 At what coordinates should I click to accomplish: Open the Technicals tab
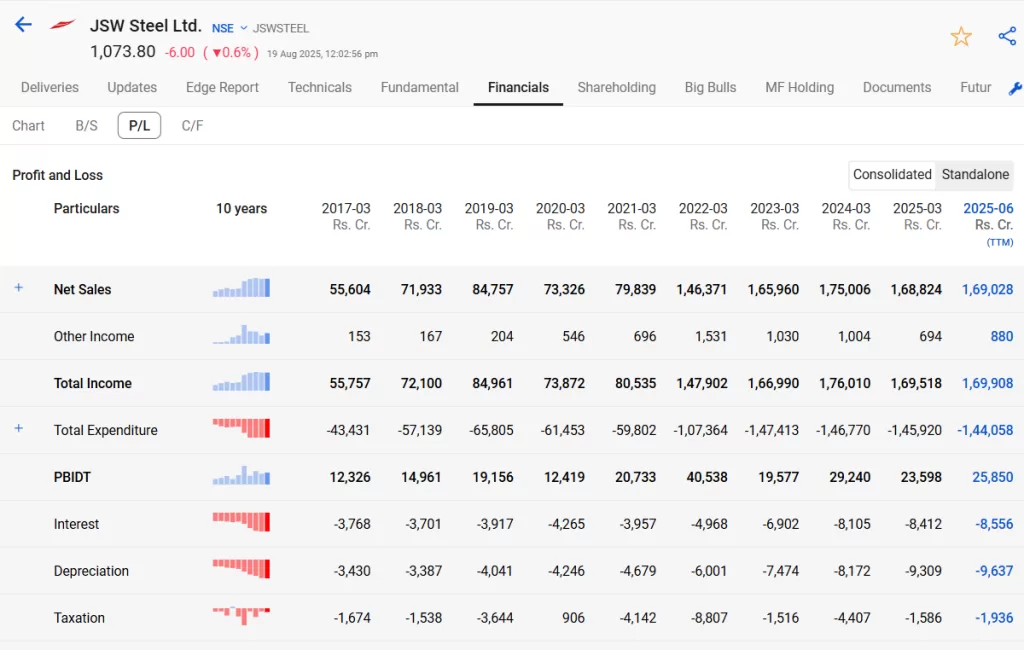point(319,88)
